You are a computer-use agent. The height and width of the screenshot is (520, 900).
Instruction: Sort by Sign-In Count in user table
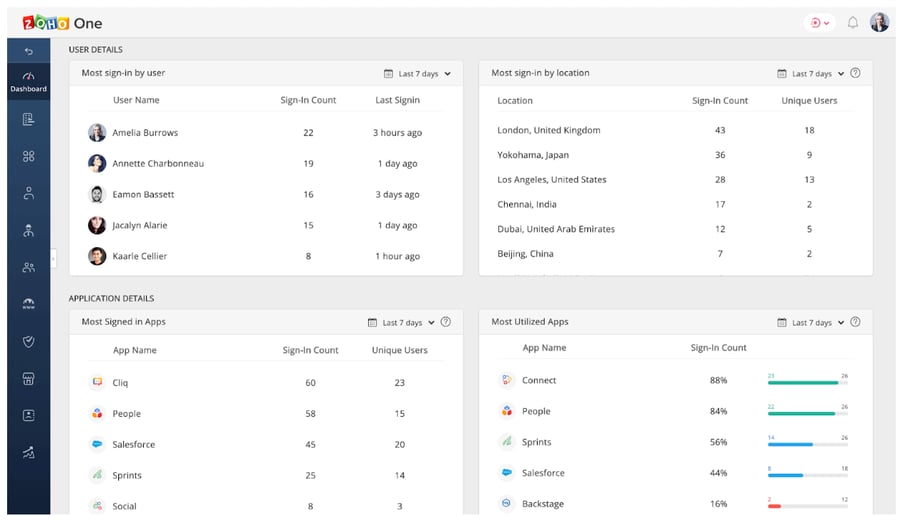tap(308, 100)
